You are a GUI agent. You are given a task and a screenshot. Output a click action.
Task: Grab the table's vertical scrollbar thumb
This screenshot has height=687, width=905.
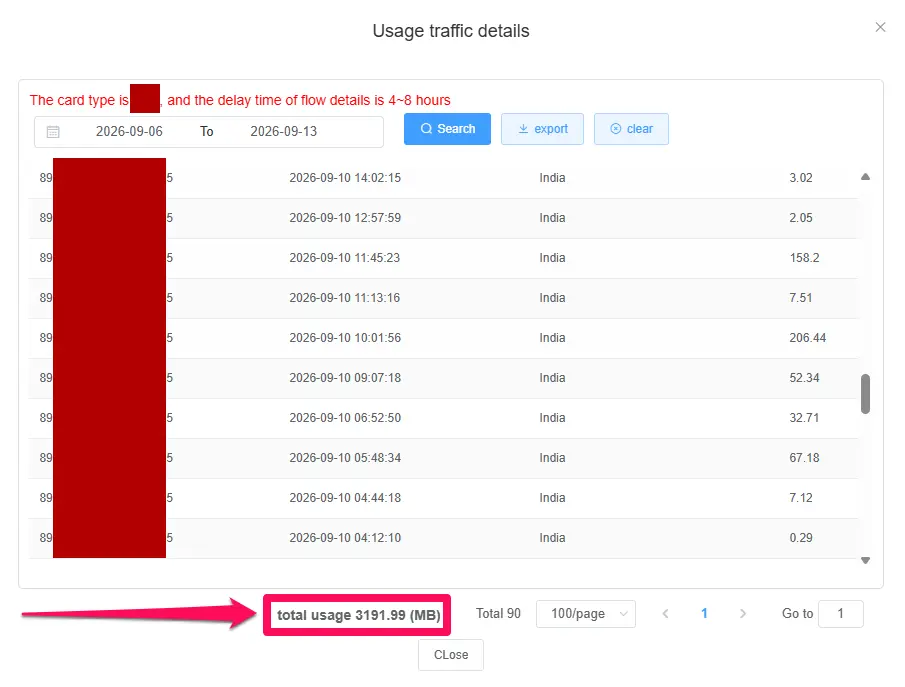[865, 394]
